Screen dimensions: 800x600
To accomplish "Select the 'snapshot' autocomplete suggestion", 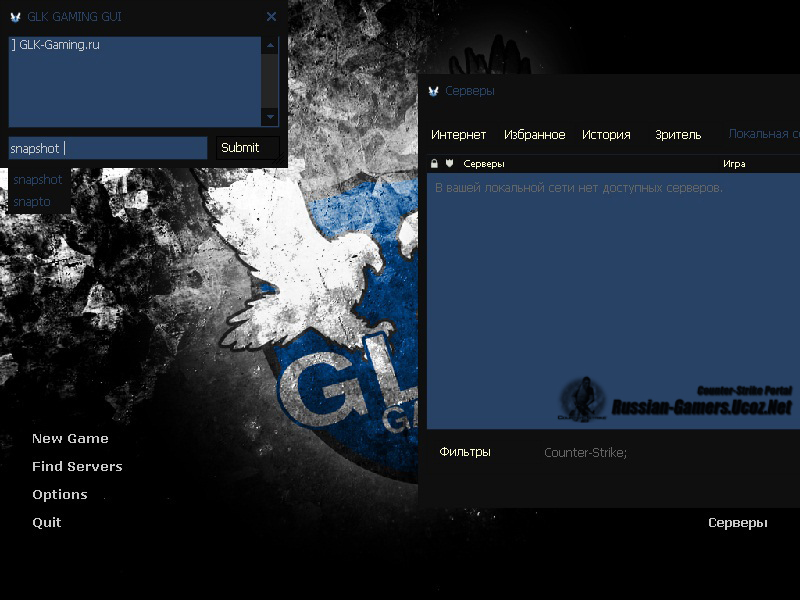I will [38, 180].
